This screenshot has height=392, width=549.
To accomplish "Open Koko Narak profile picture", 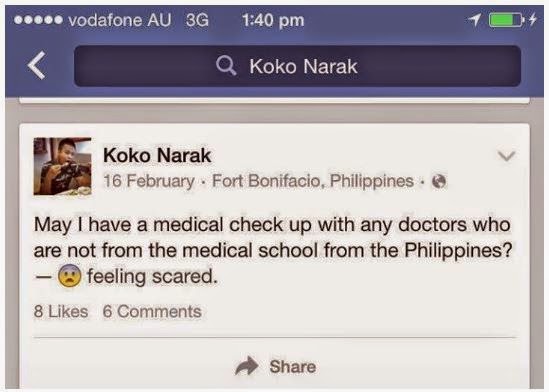I will click(x=62, y=166).
